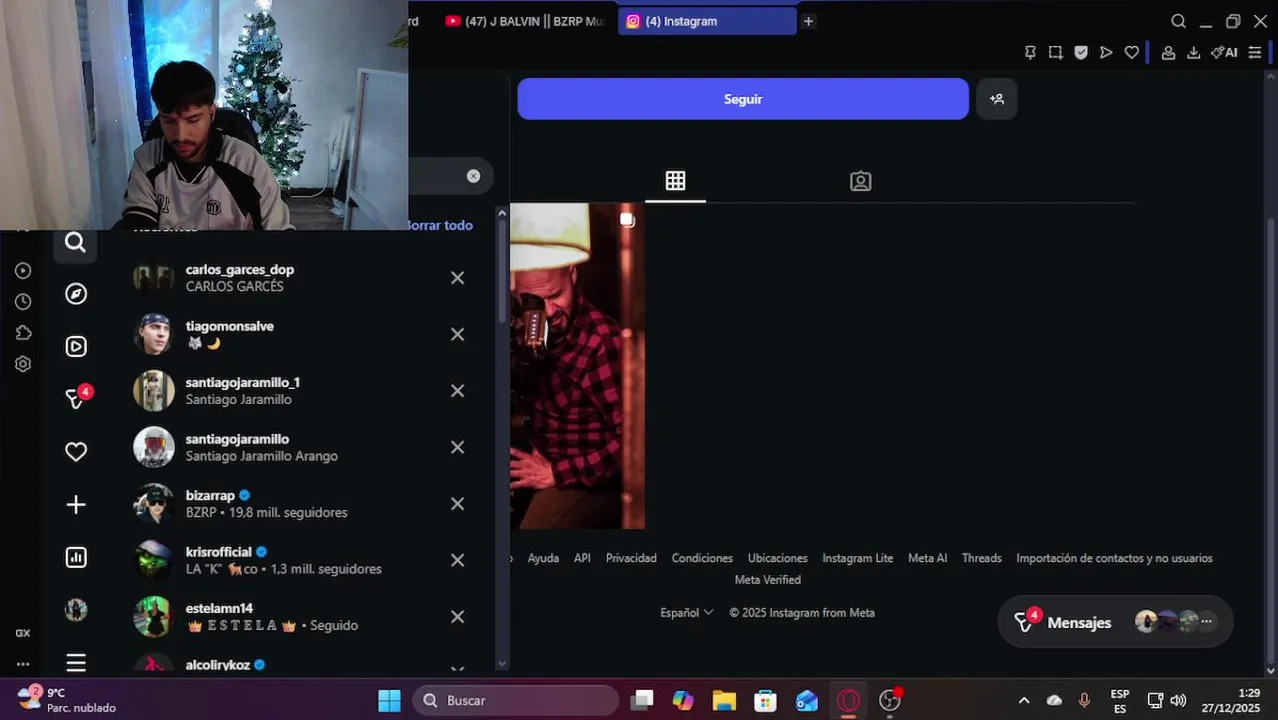Open Opera bookmarks heart icon
Image resolution: width=1278 pixels, height=720 pixels.
click(1132, 53)
